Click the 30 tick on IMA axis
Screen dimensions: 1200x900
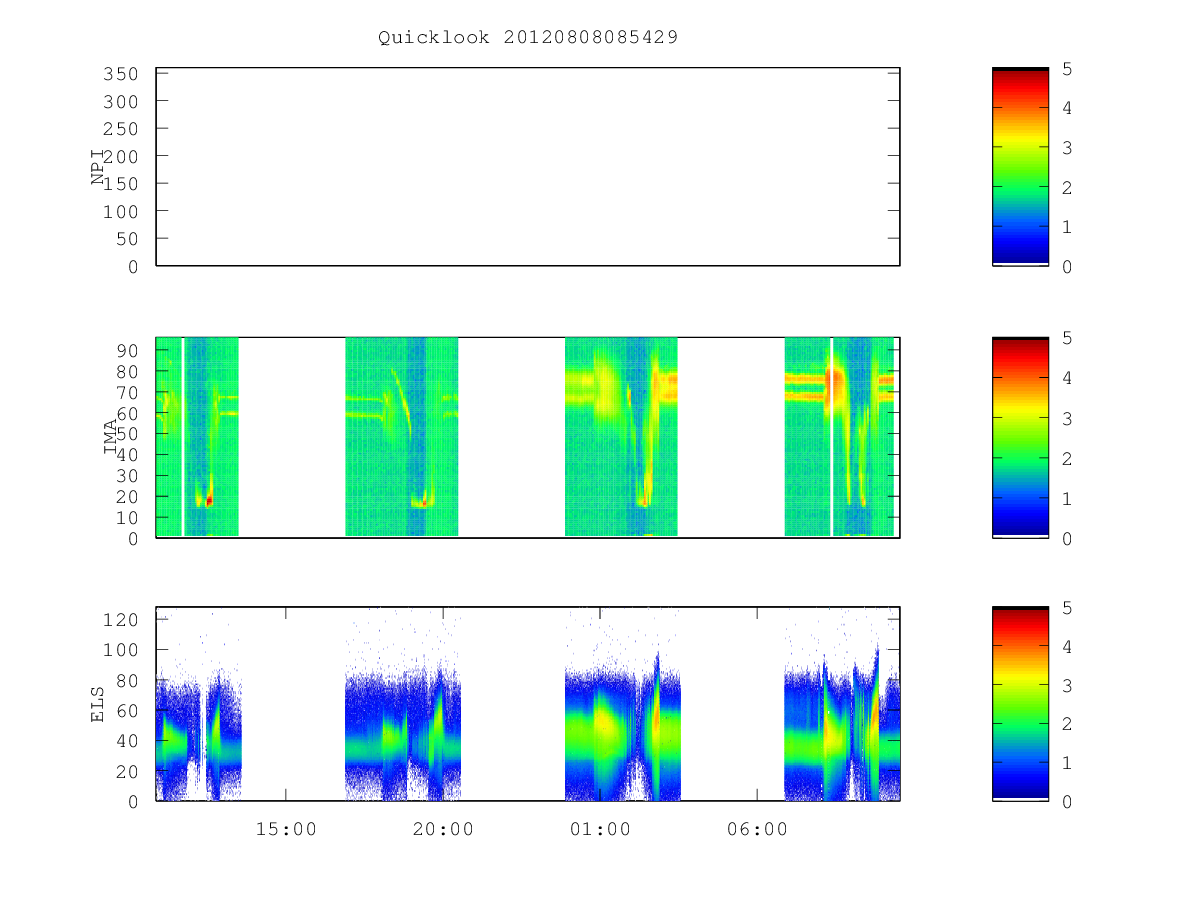tap(127, 476)
